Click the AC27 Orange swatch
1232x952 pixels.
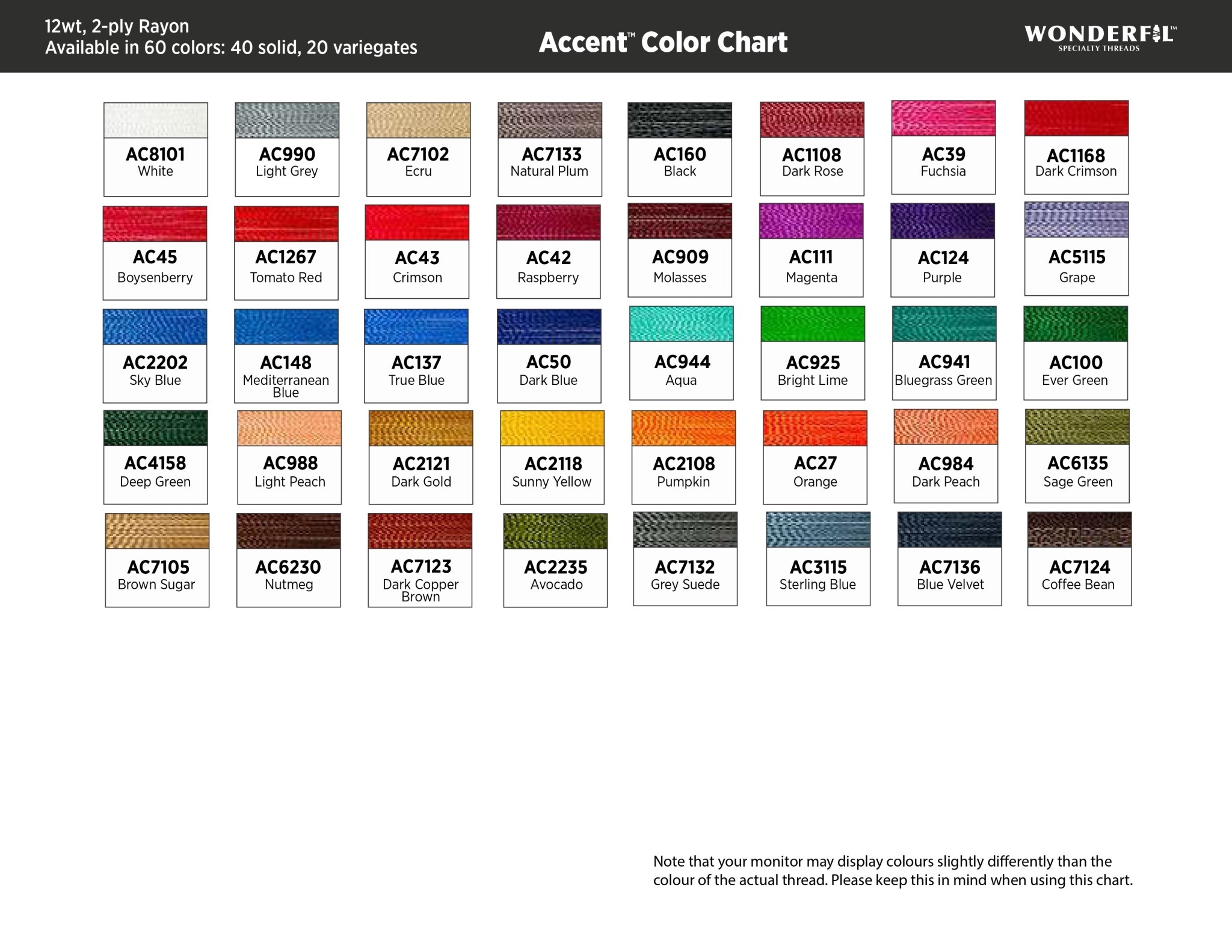(815, 458)
